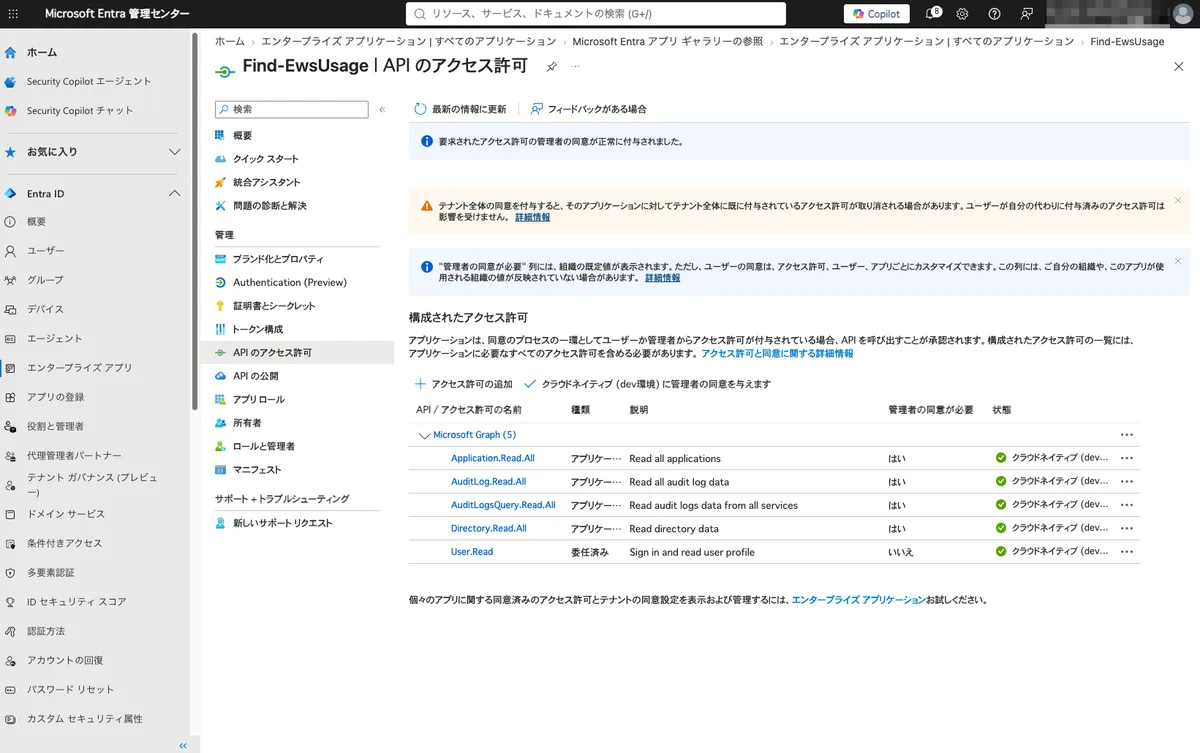
Task: Open アクセス許可と同意に関する詳細情報 link
Action: tap(777, 354)
